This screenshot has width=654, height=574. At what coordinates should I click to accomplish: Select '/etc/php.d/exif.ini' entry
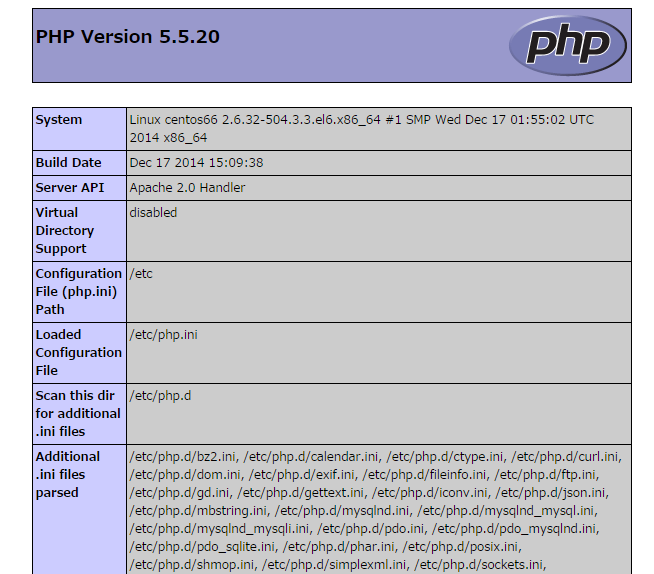point(302,475)
